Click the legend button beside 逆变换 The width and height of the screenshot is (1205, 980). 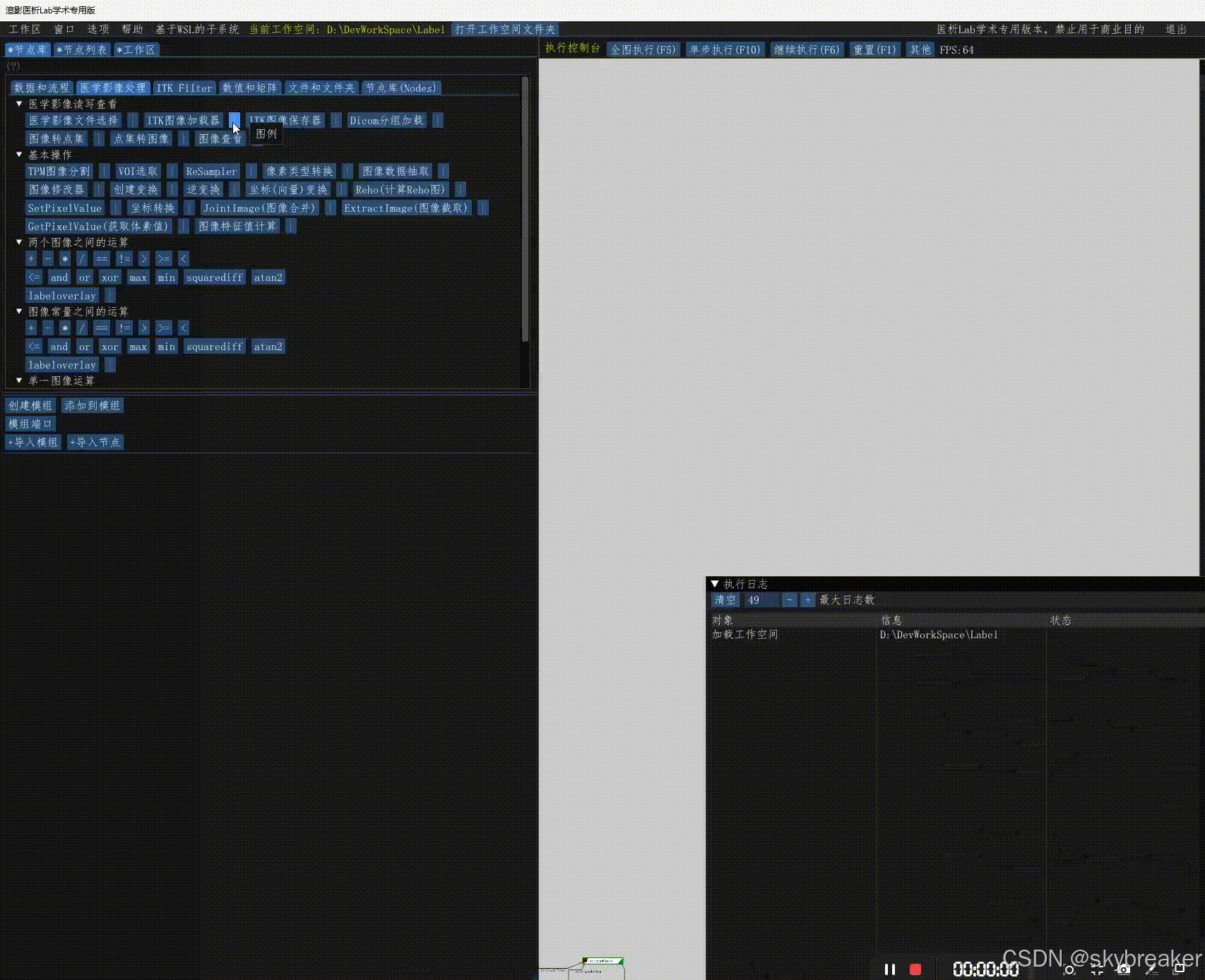pos(235,190)
